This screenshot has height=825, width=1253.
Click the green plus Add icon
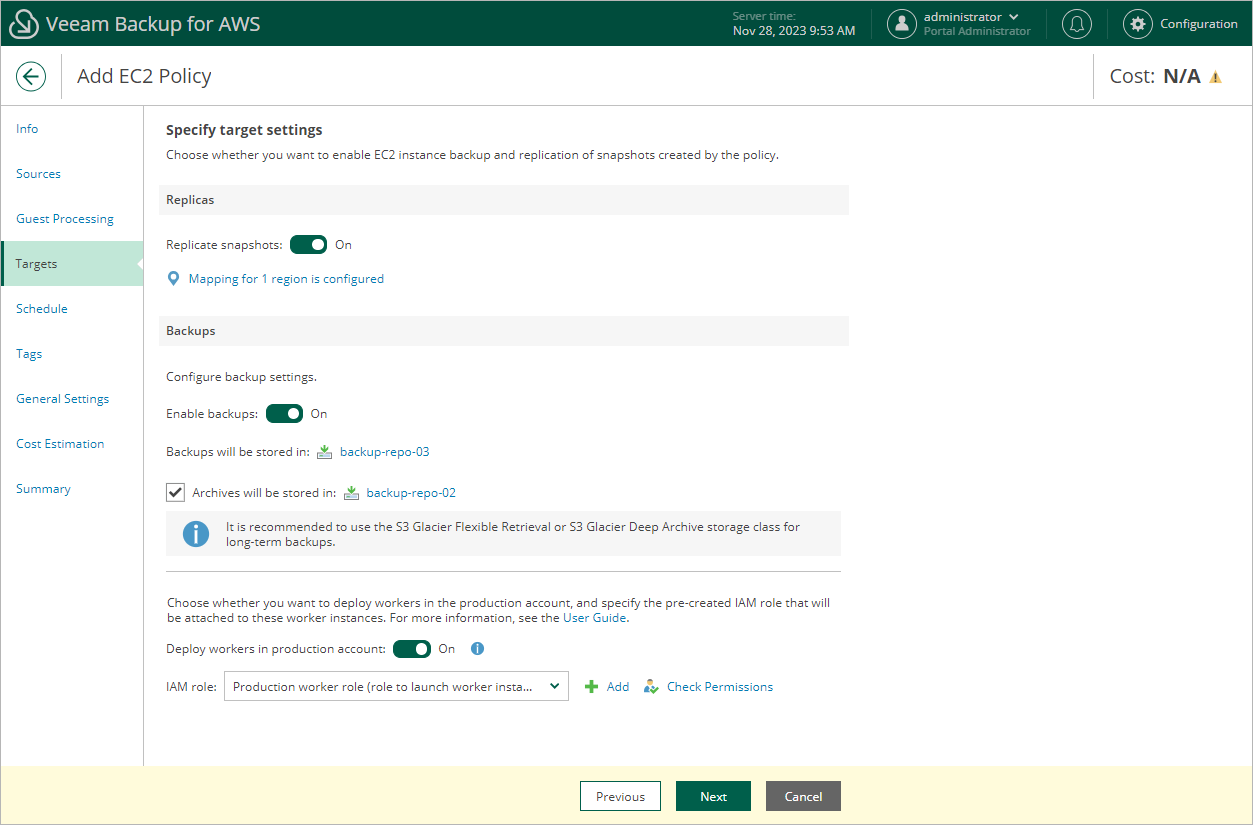pyautogui.click(x=591, y=687)
